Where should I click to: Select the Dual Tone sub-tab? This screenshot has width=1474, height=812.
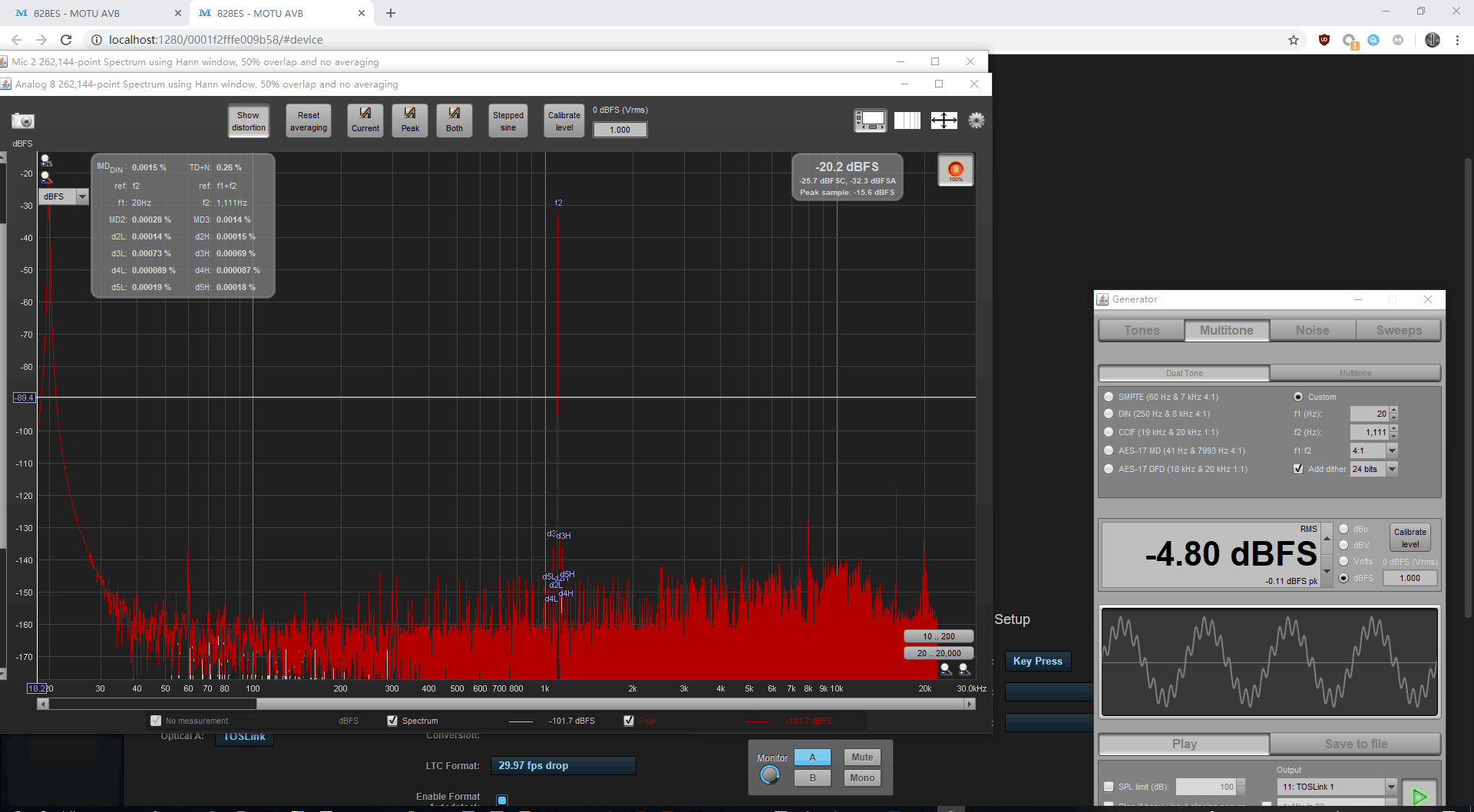pos(1184,373)
